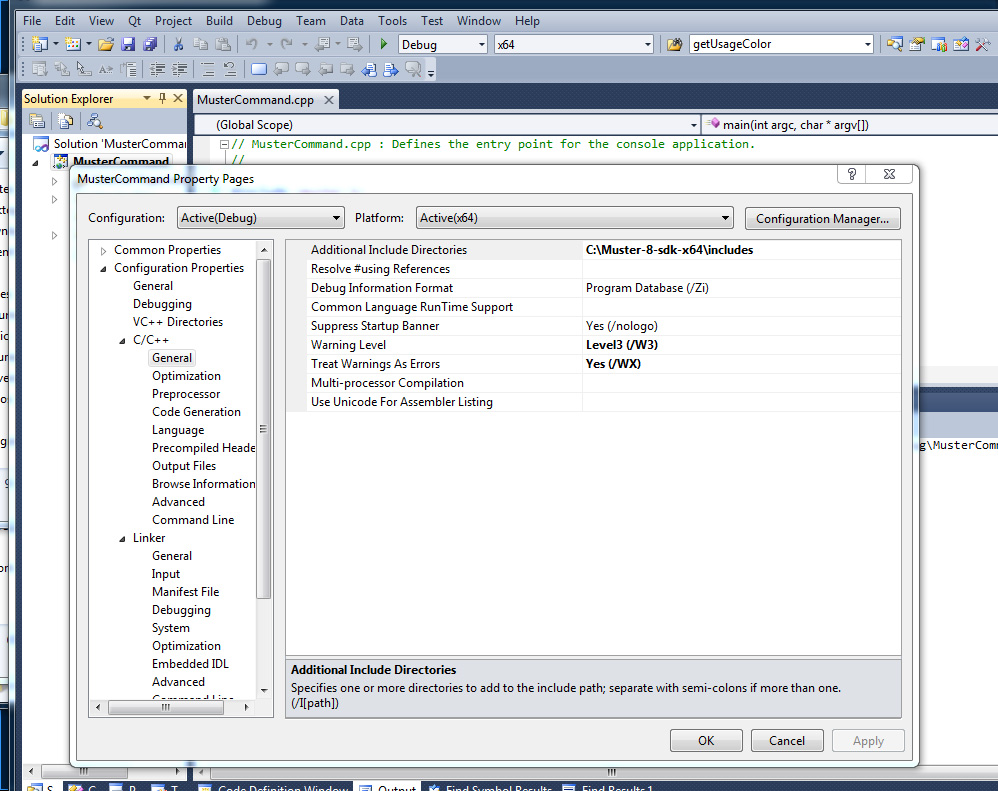The height and width of the screenshot is (791, 998).
Task: Open the Tools menu
Action: click(x=392, y=20)
